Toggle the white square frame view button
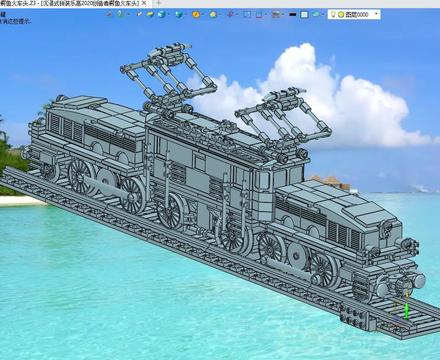This screenshot has width=440, height=360. (x=304, y=14)
